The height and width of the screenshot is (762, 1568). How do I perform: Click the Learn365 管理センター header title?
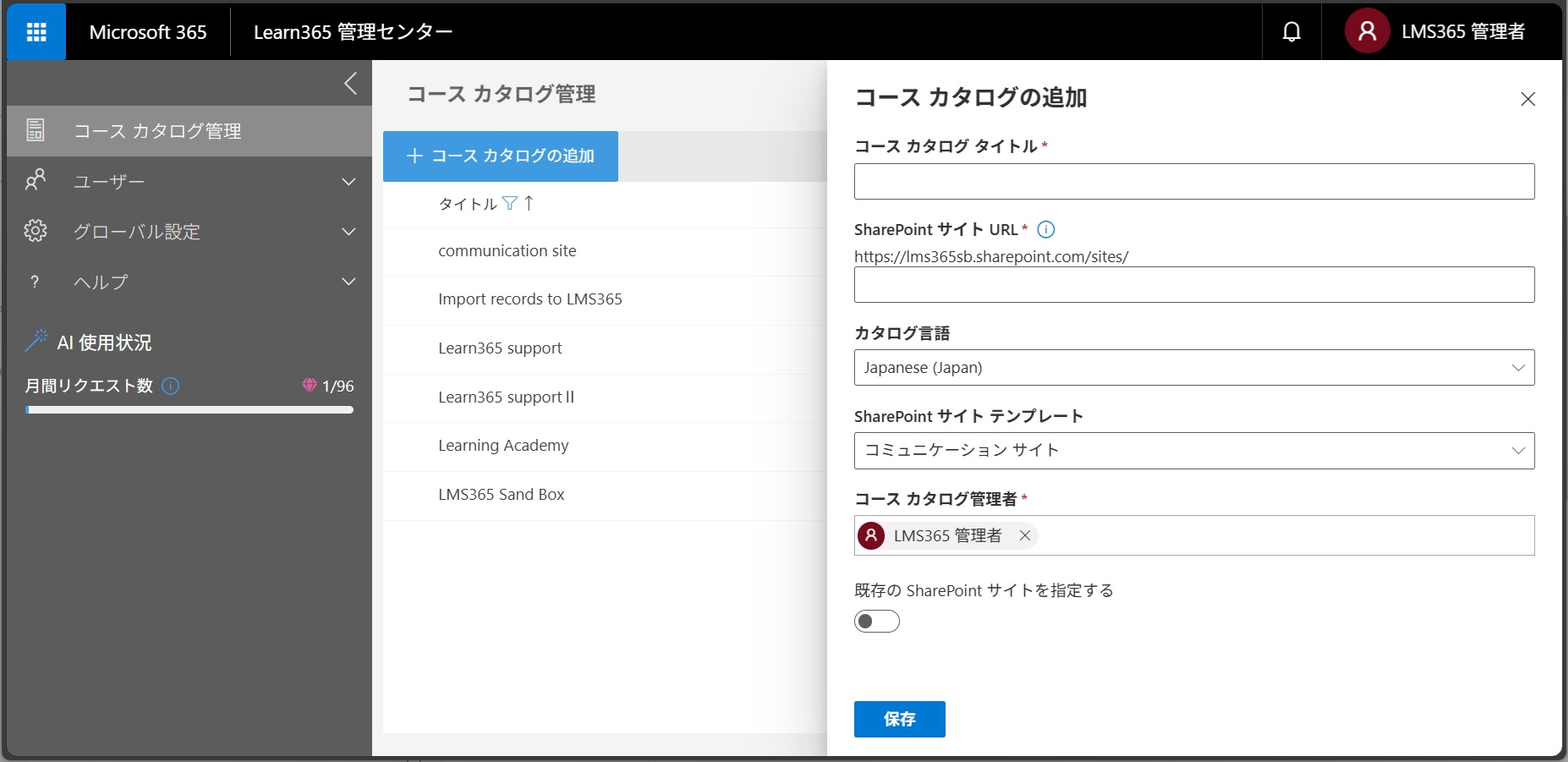(x=353, y=32)
